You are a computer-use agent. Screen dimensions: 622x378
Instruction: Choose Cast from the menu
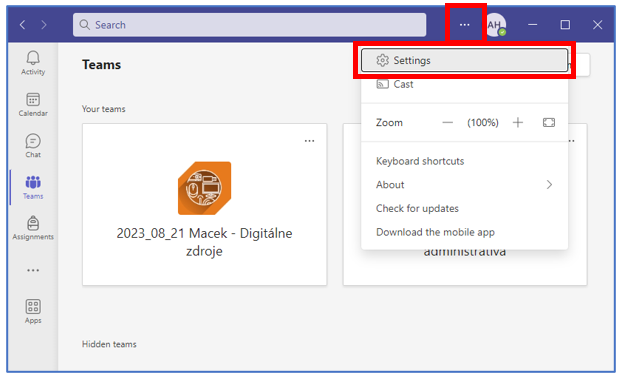[x=464, y=84]
